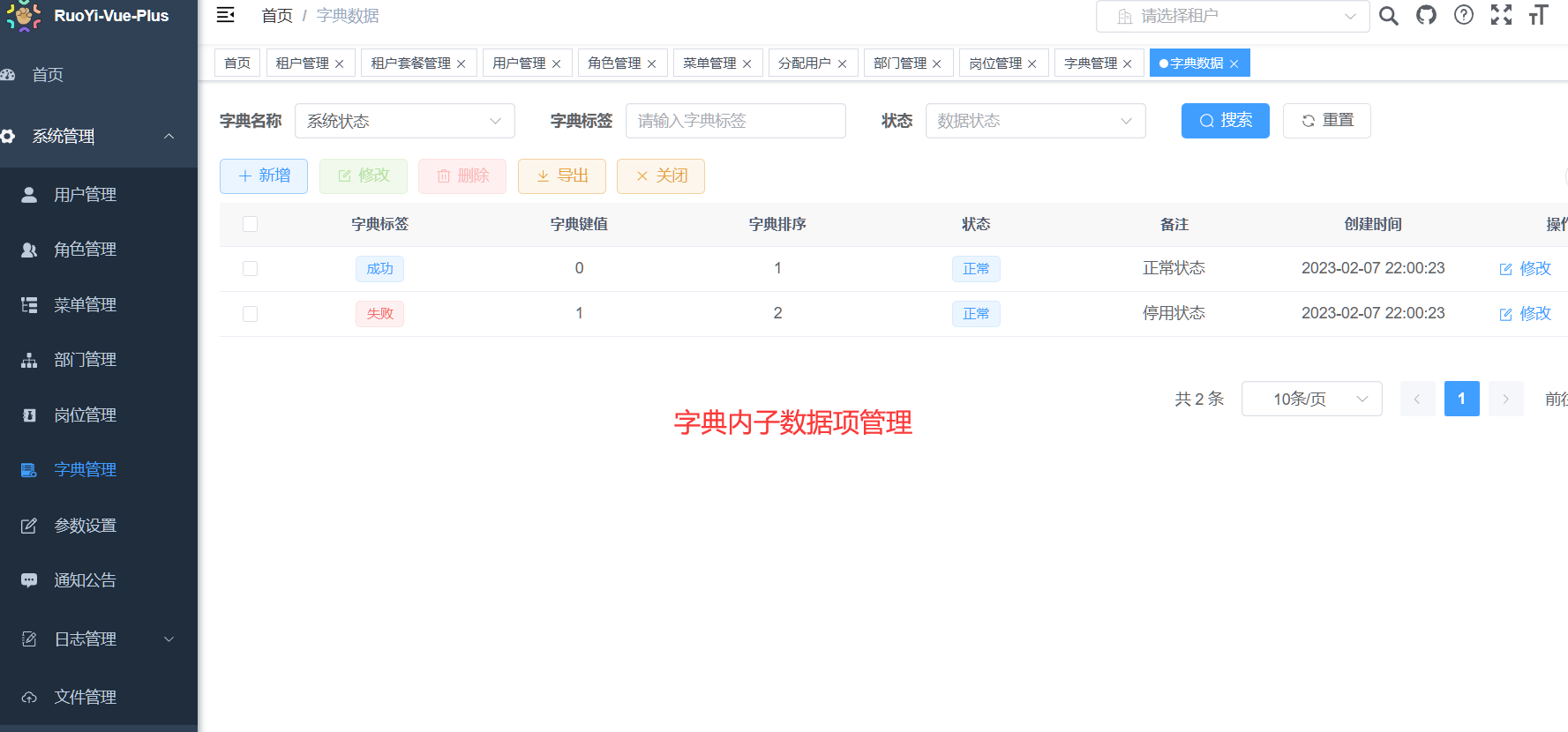The height and width of the screenshot is (732, 1568).
Task: Open 字典管理 in the sidebar
Action: pos(99,470)
